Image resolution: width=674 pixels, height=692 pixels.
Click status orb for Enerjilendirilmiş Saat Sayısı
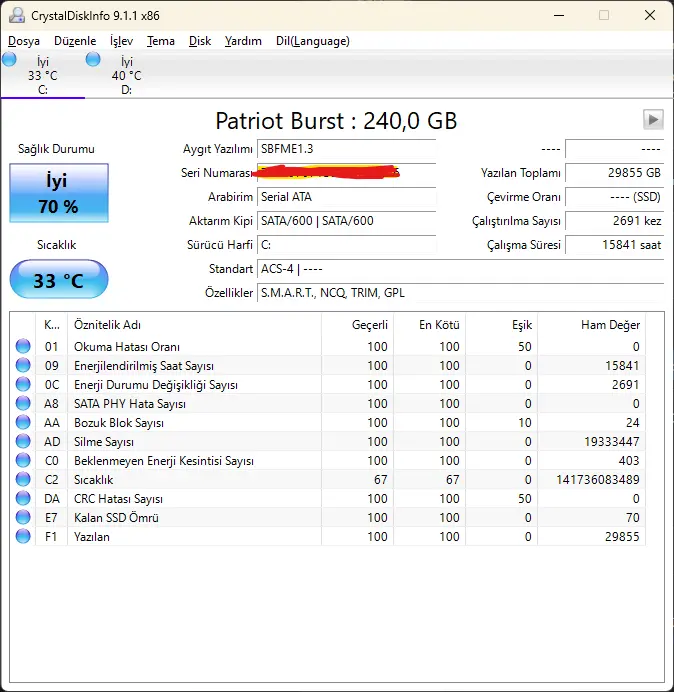coord(23,365)
